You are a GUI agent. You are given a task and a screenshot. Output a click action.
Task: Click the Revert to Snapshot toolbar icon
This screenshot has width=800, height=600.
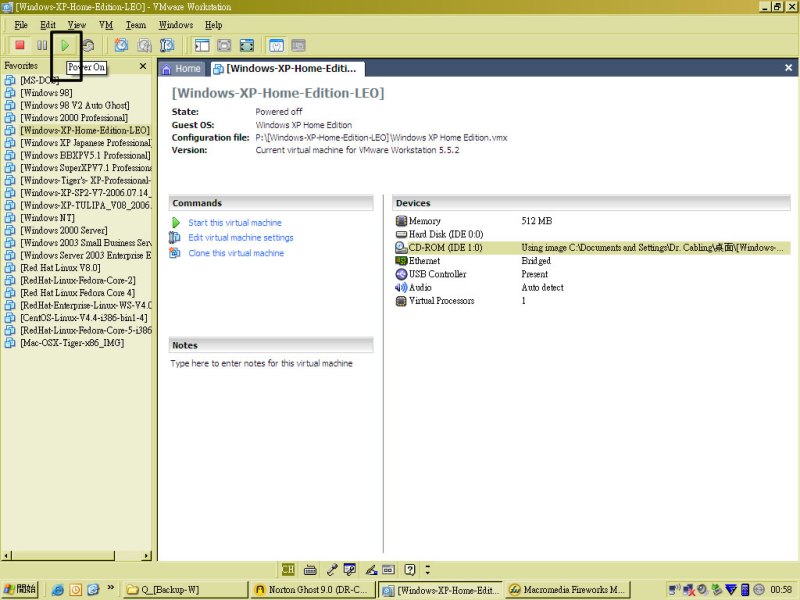(x=144, y=45)
